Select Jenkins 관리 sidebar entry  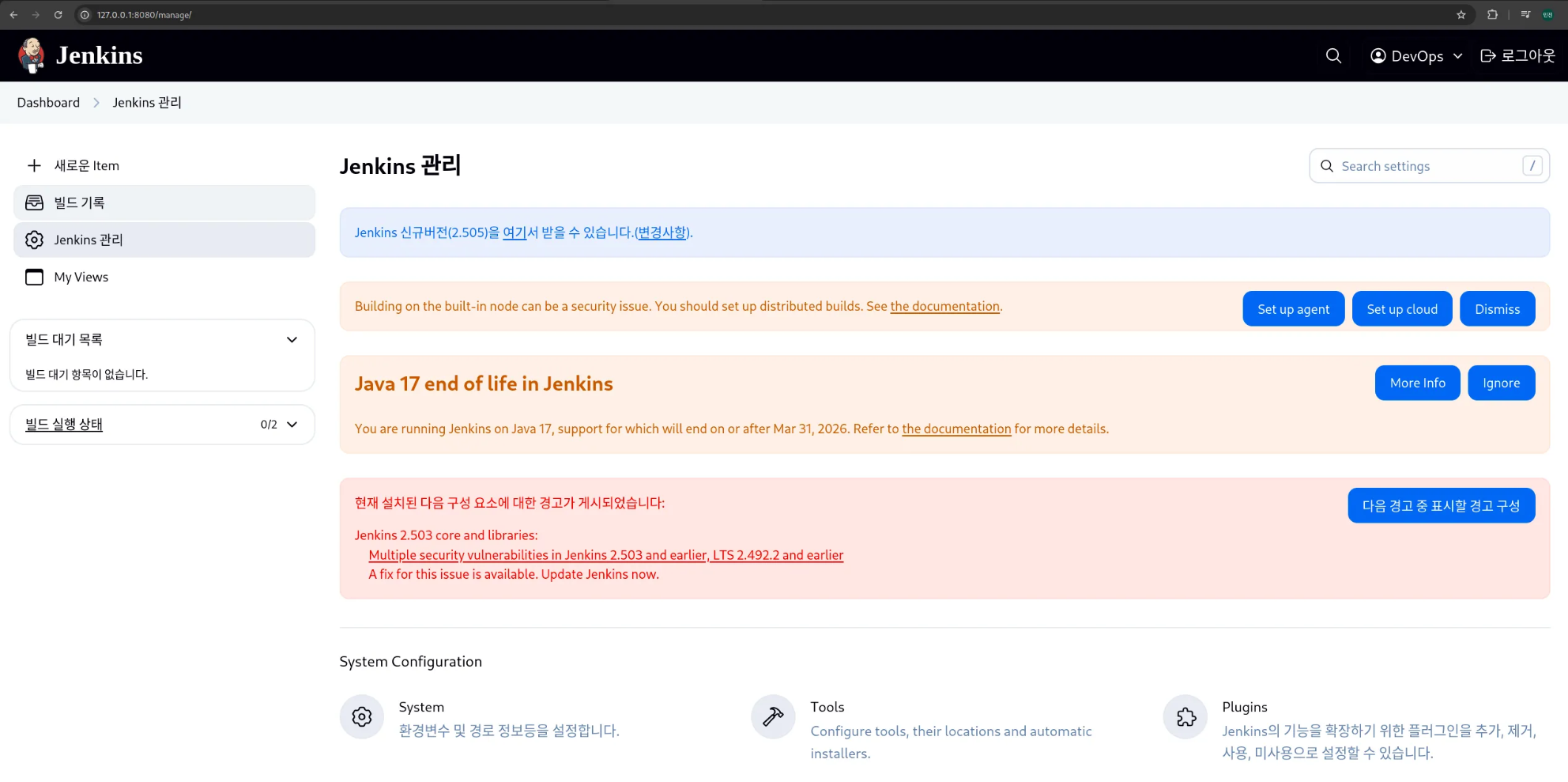164,240
